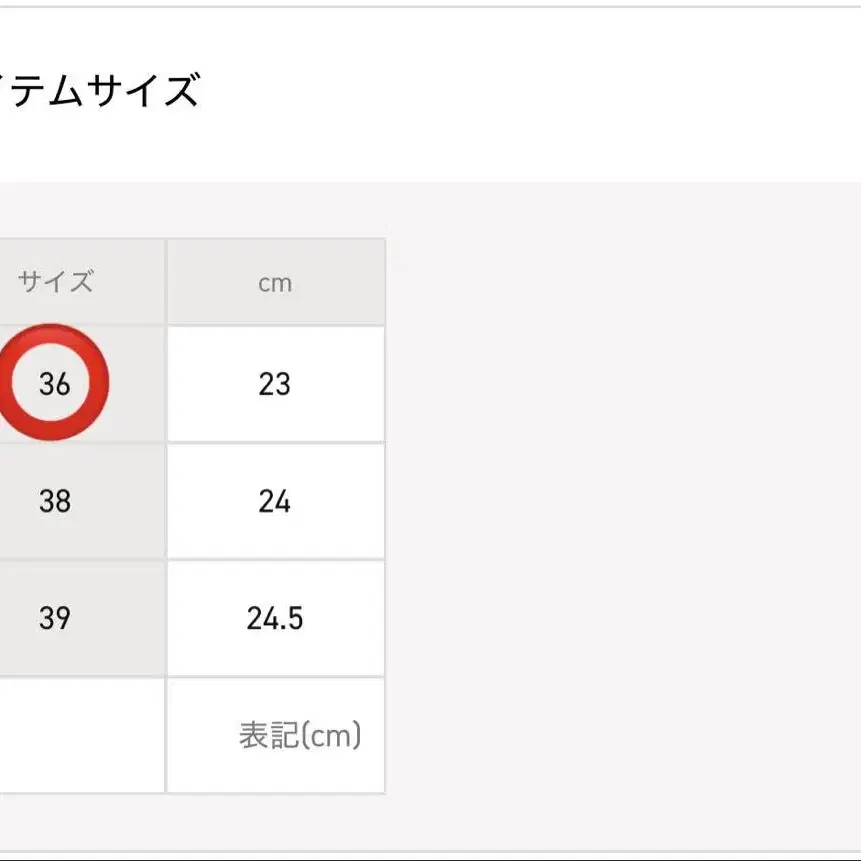This screenshot has height=861, width=861.
Task: Click gray area below the size table
Action: [x=300, y=823]
